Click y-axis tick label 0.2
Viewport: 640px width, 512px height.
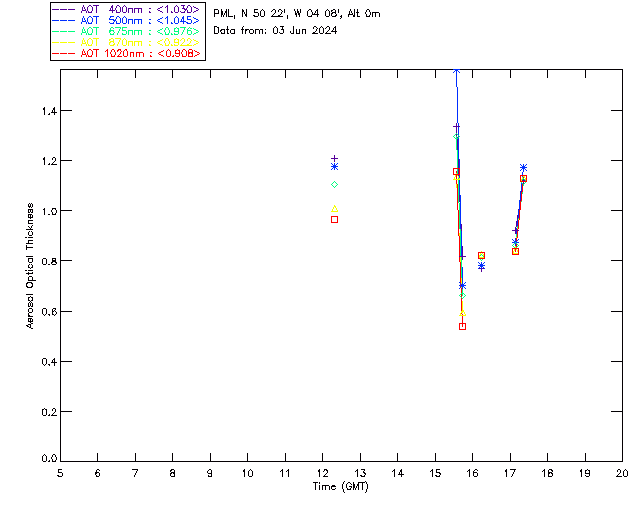[x=49, y=412]
